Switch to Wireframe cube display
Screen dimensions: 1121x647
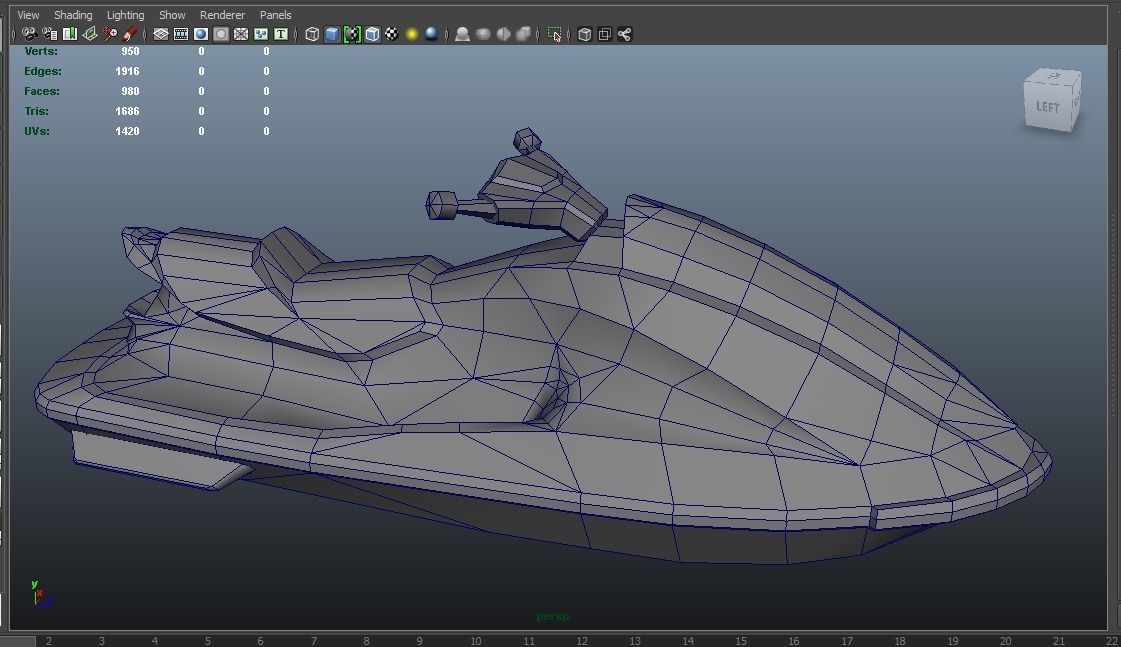[312, 34]
